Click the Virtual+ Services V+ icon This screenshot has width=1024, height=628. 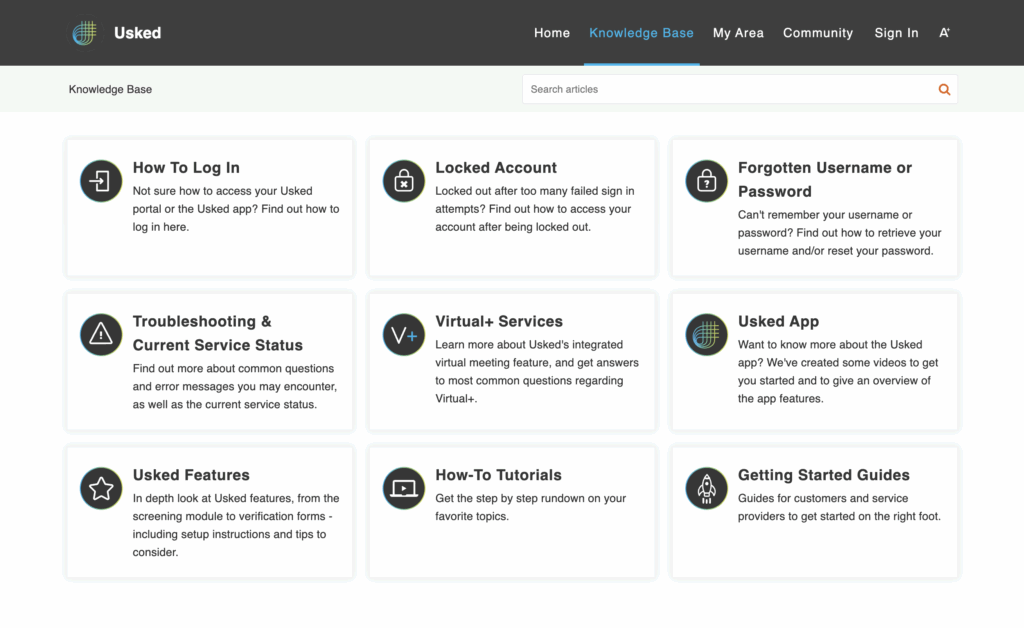[403, 335]
